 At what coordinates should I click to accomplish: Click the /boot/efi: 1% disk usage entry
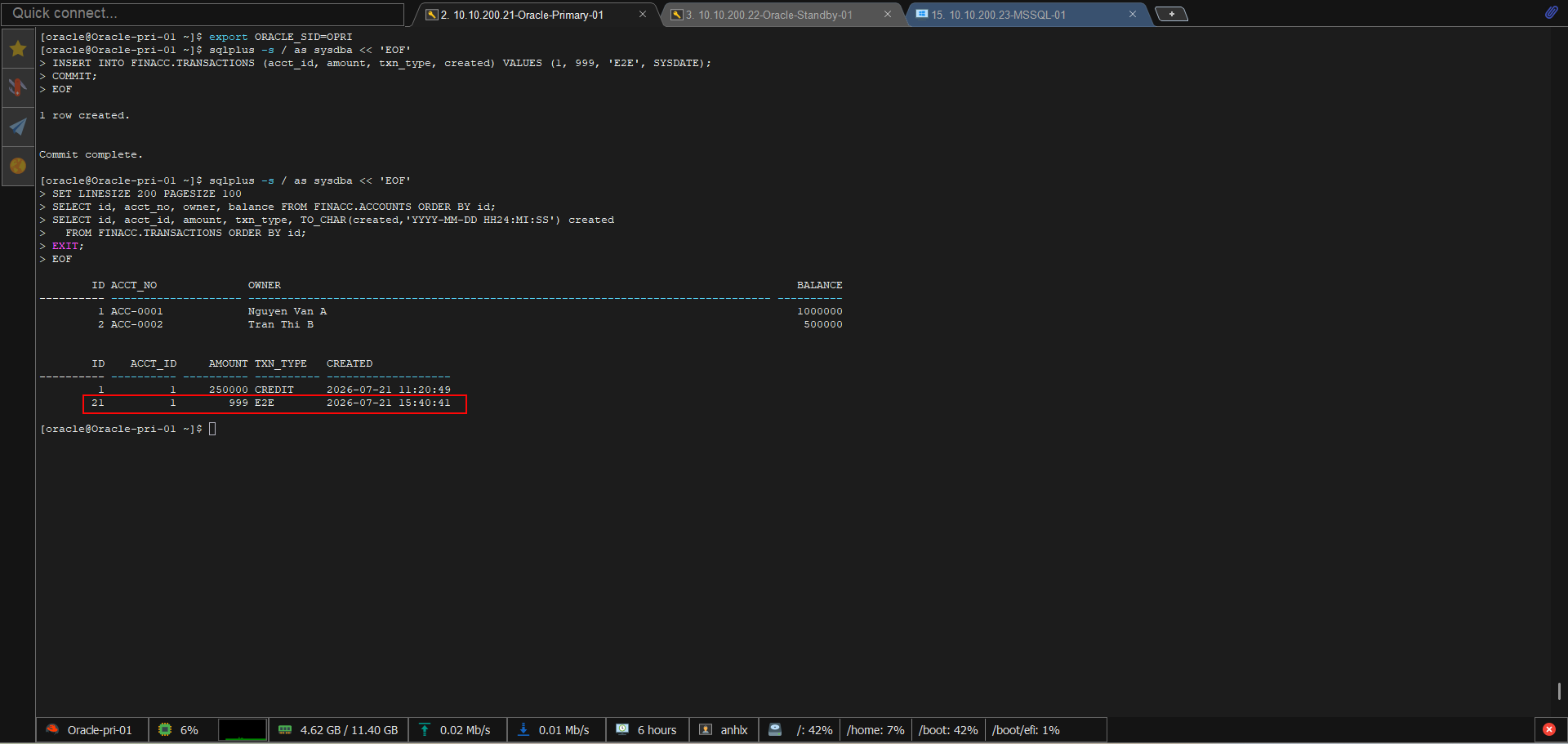point(1026,730)
